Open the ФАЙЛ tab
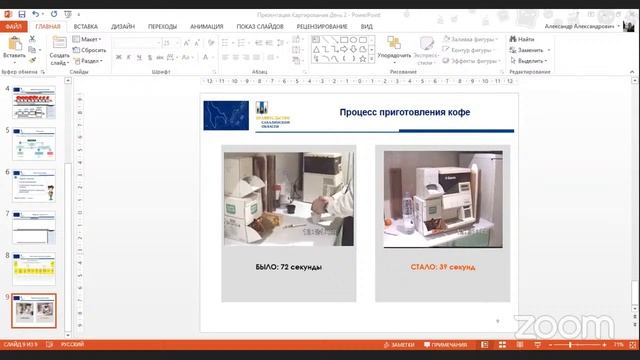The height and width of the screenshot is (360, 640). tap(13, 27)
